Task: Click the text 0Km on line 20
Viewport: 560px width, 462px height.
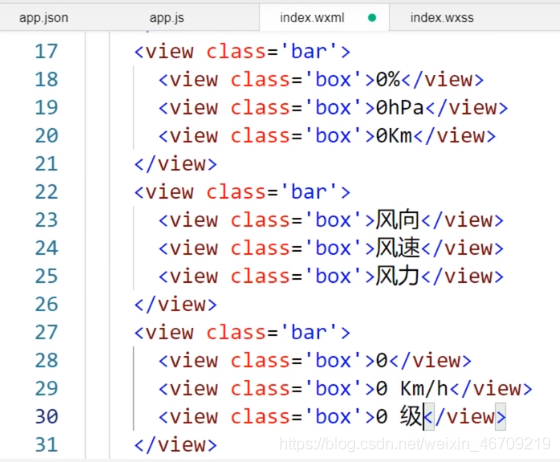Action: (x=394, y=136)
